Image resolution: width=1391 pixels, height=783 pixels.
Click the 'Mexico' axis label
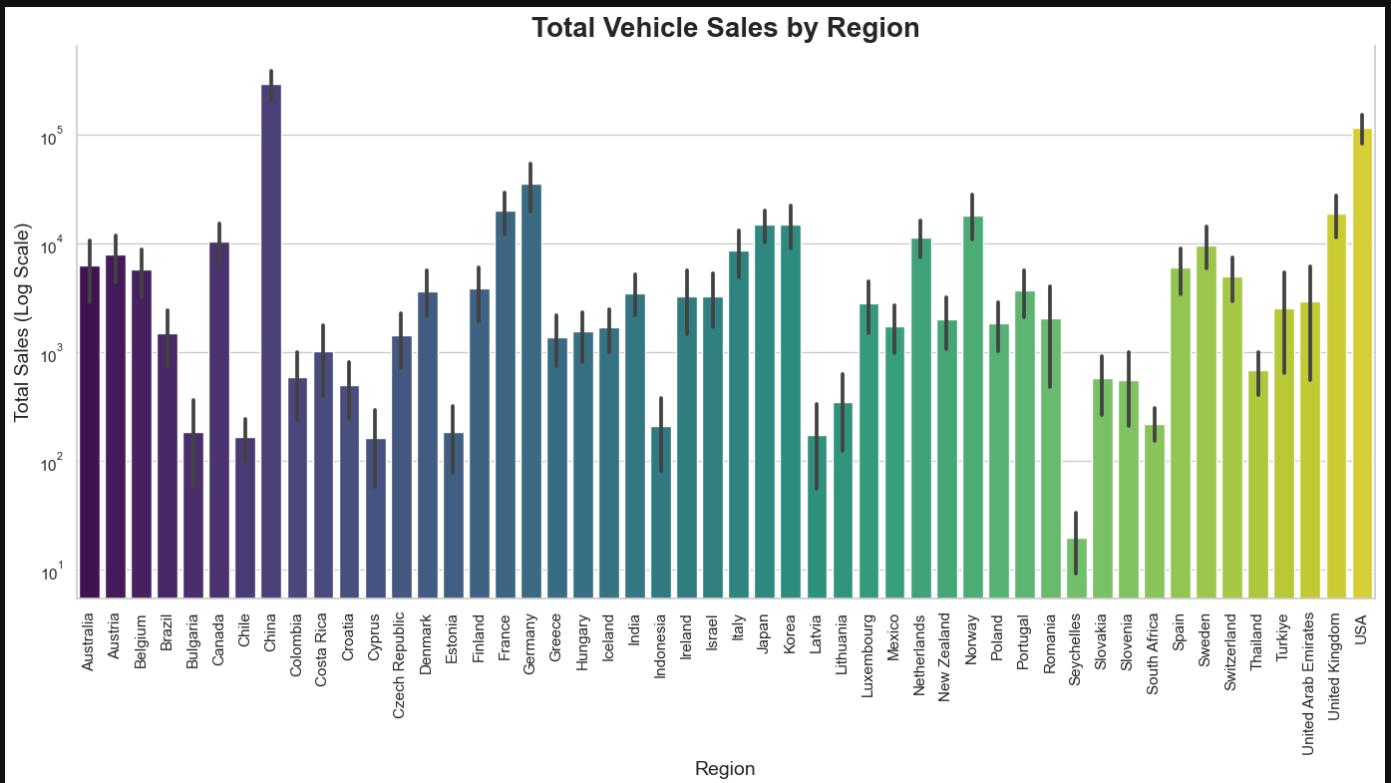895,636
